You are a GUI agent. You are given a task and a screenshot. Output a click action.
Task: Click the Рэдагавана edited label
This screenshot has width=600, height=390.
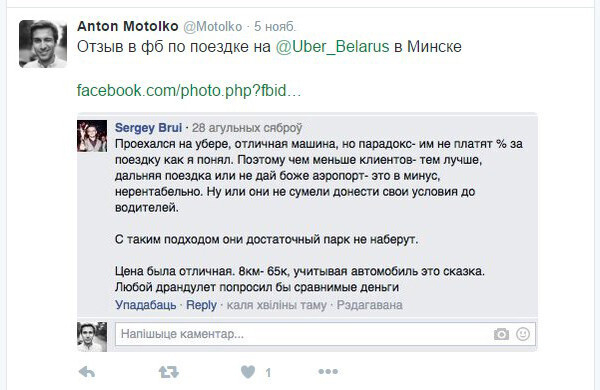coord(370,305)
